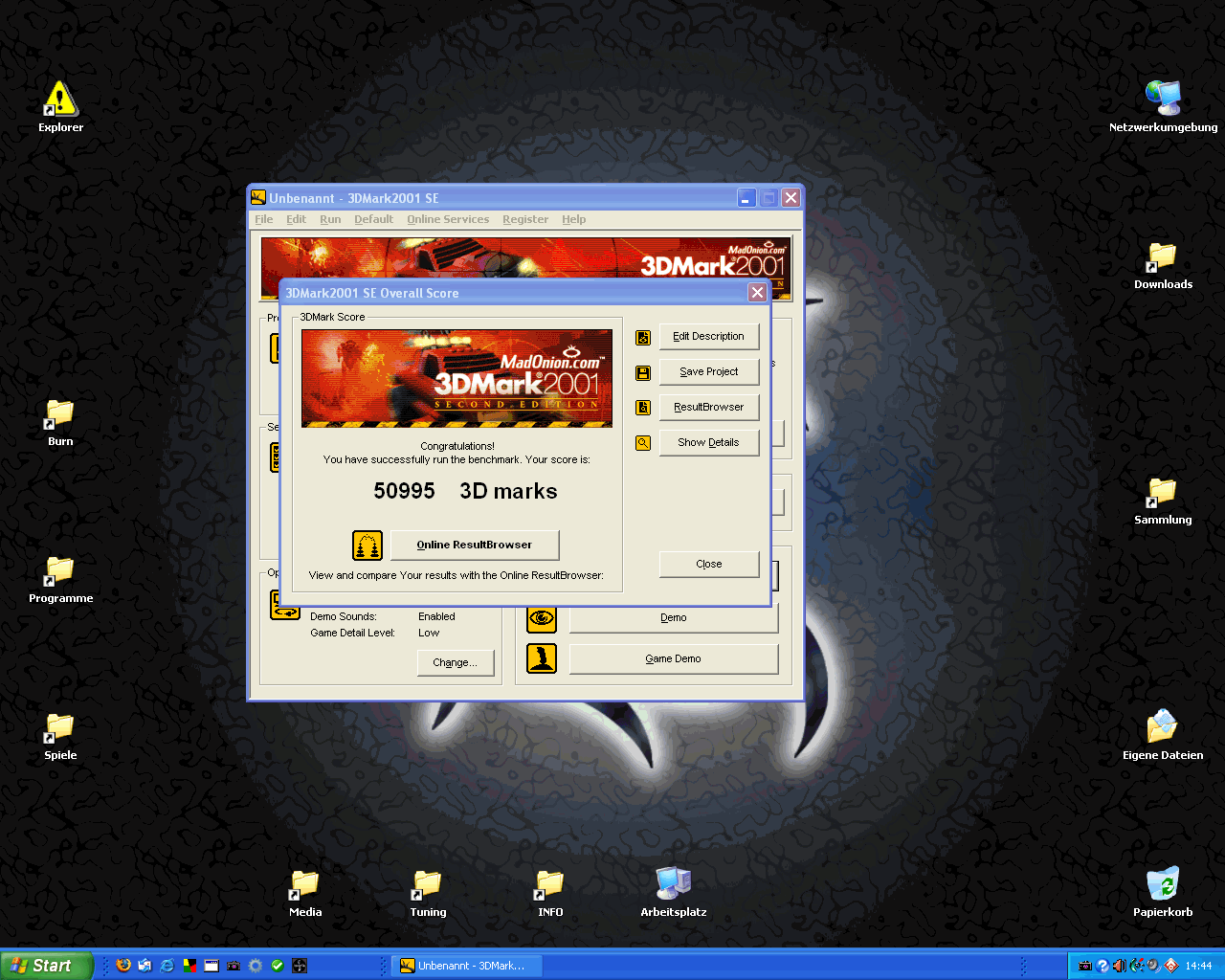Viewport: 1225px width, 980px height.
Task: Click the ResultBrowser document icon
Action: tap(643, 408)
